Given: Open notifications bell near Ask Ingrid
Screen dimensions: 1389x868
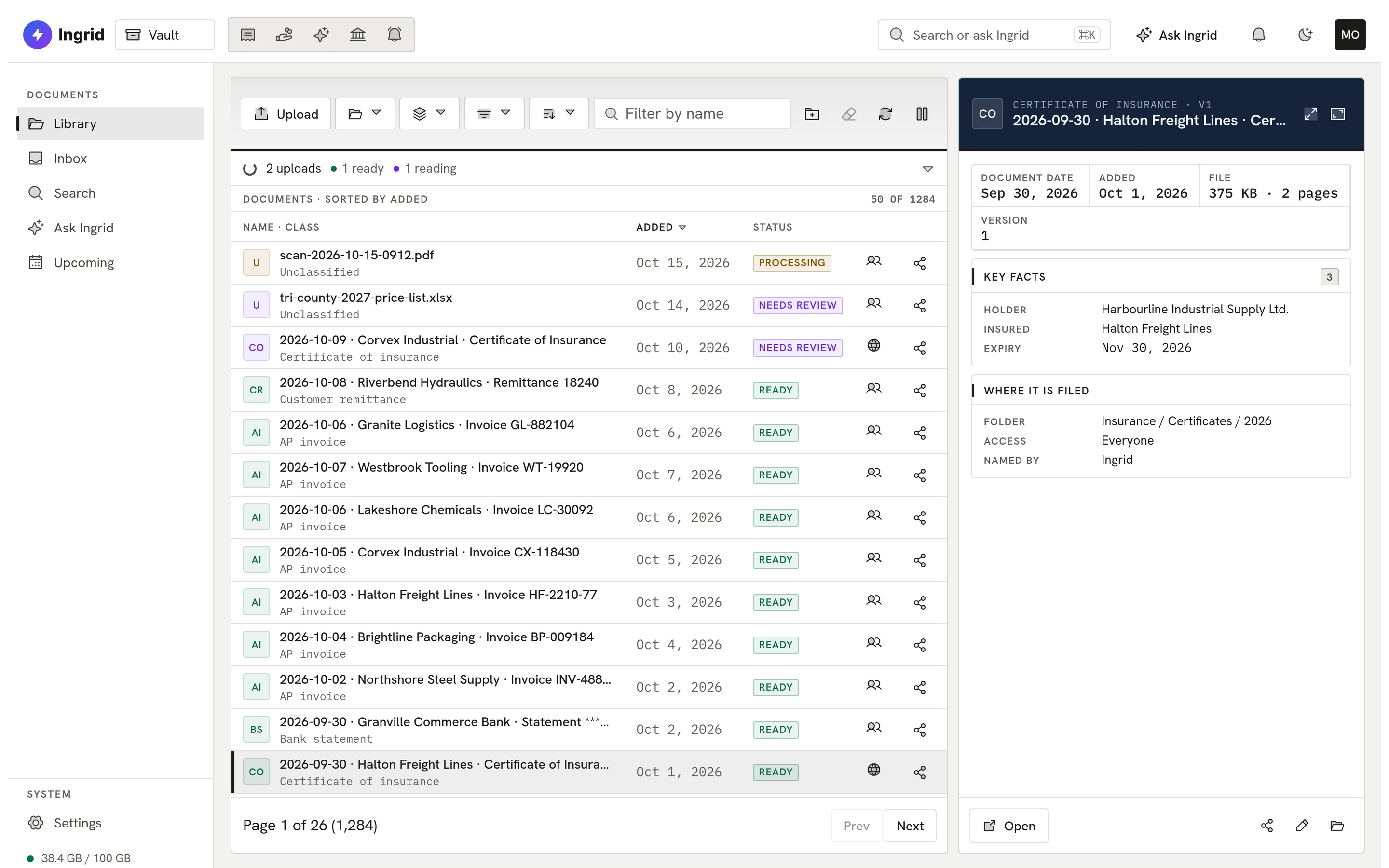Looking at the screenshot, I should [x=1258, y=35].
